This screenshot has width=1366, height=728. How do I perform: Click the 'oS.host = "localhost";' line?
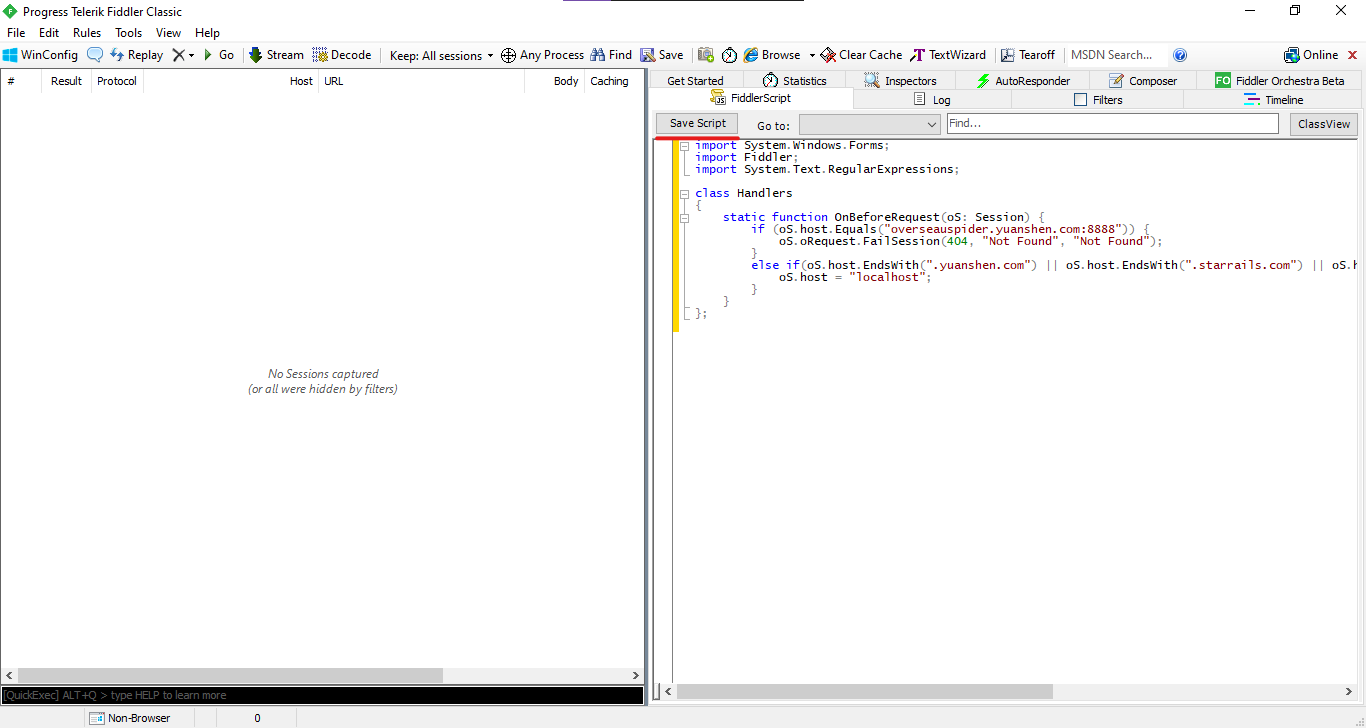pyautogui.click(x=855, y=277)
